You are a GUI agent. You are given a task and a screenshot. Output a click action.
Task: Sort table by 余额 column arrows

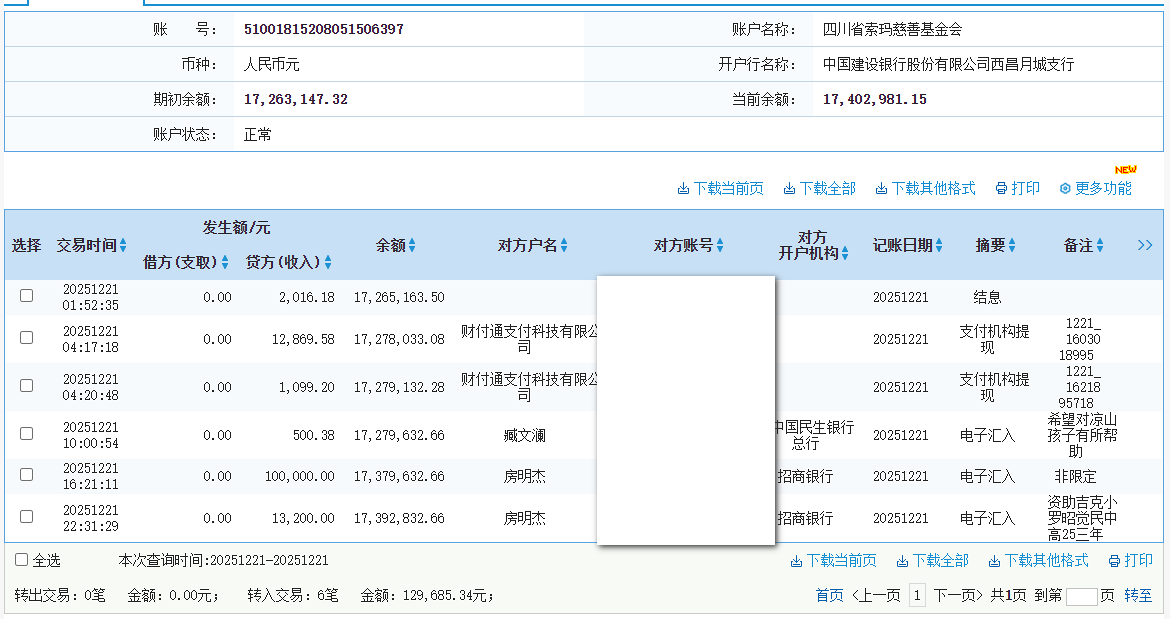(412, 246)
